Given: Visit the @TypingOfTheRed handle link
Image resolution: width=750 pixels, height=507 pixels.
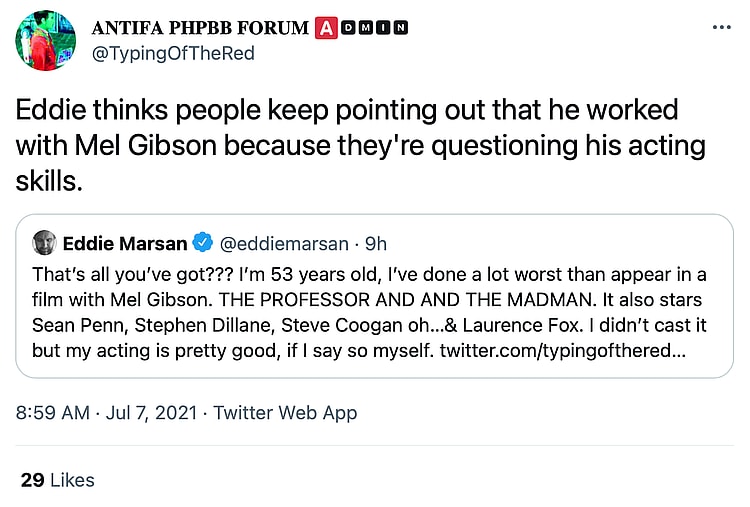Looking at the screenshot, I should coord(173,53).
